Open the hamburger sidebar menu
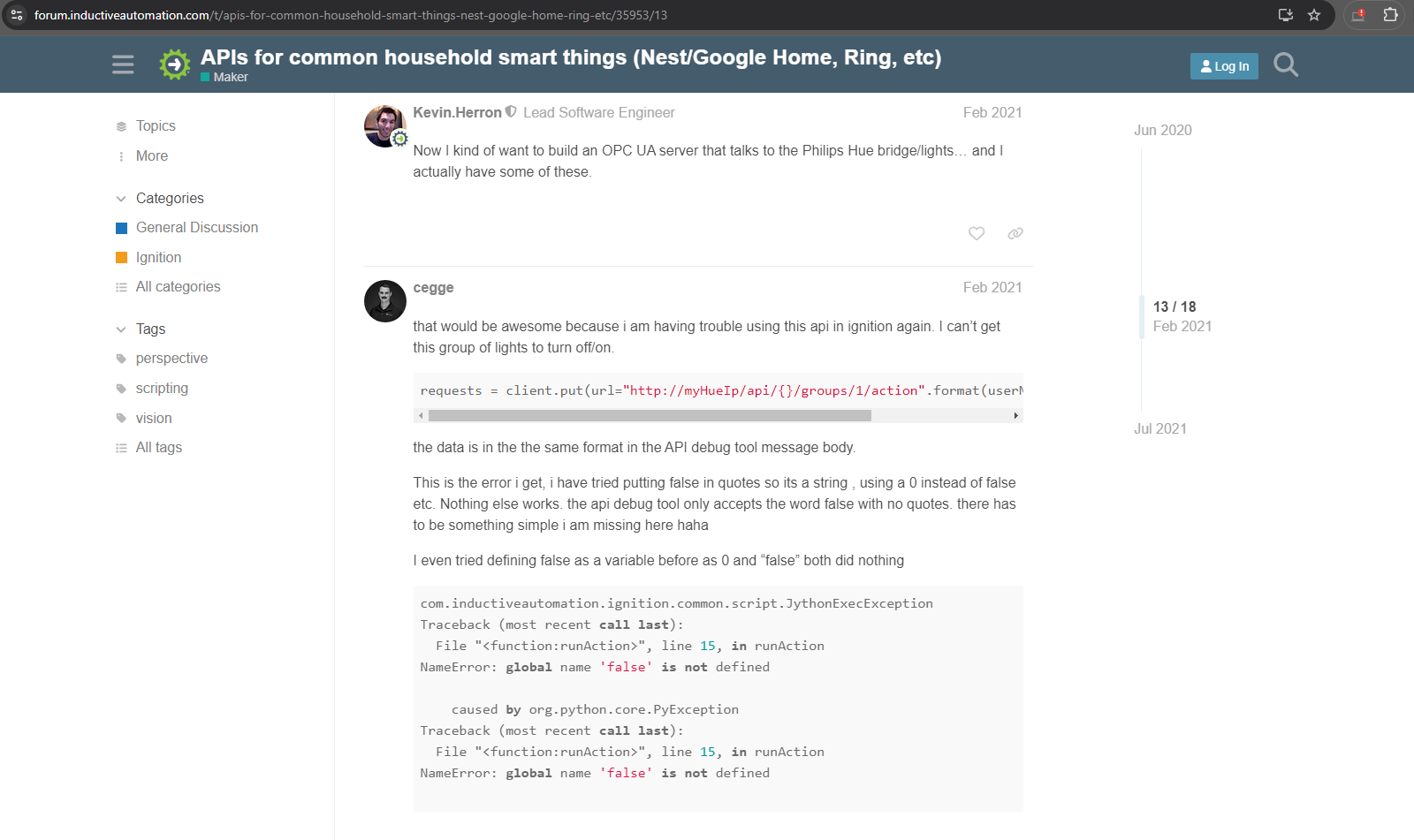Screen dimensions: 1414x840 coord(123,64)
